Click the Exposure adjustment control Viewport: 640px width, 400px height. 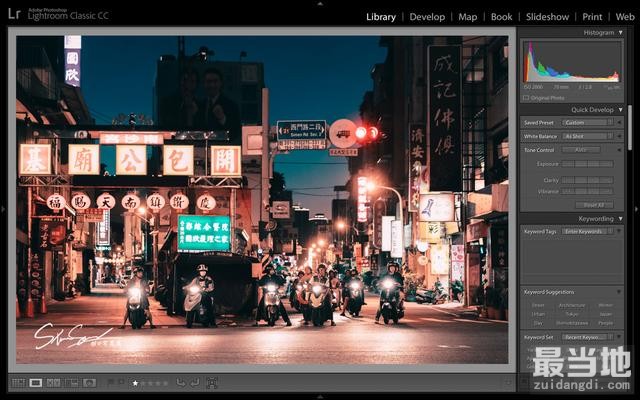coord(585,163)
